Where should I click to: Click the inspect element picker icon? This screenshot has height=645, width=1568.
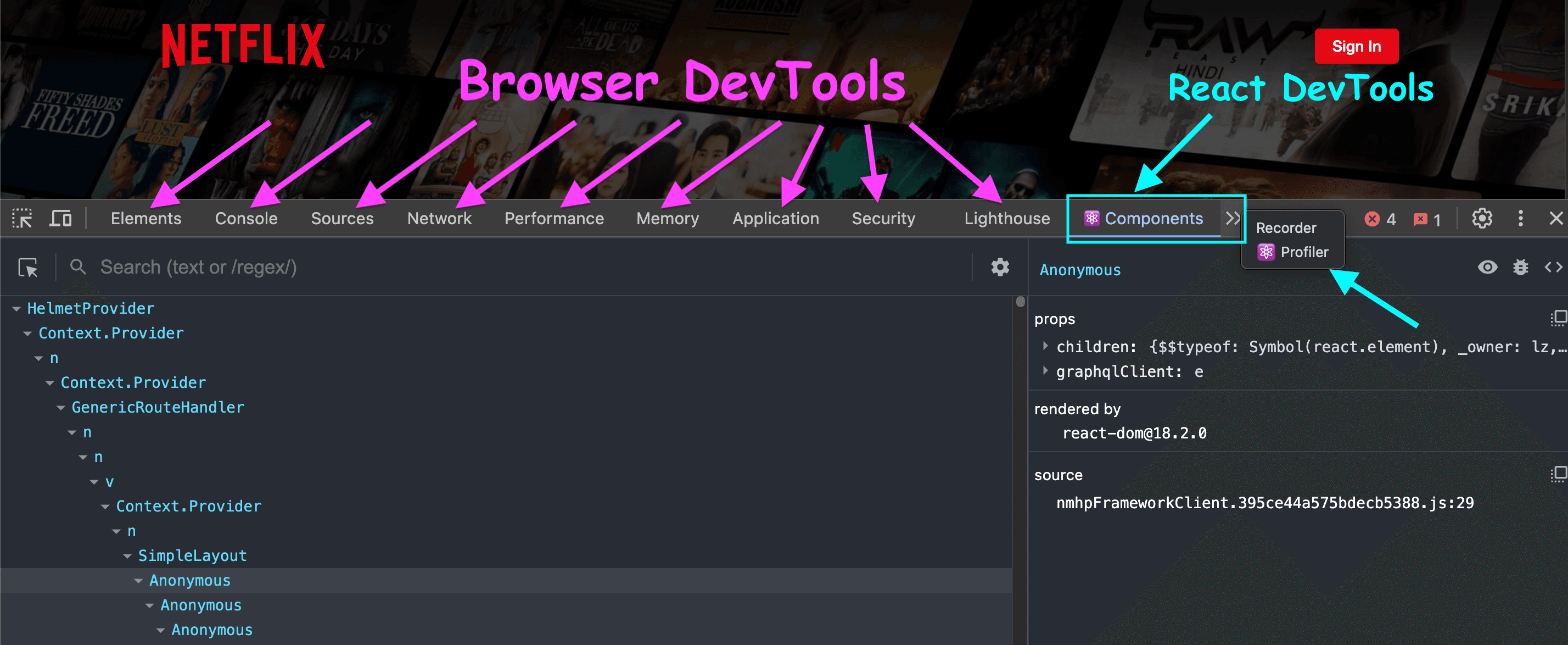(22, 218)
